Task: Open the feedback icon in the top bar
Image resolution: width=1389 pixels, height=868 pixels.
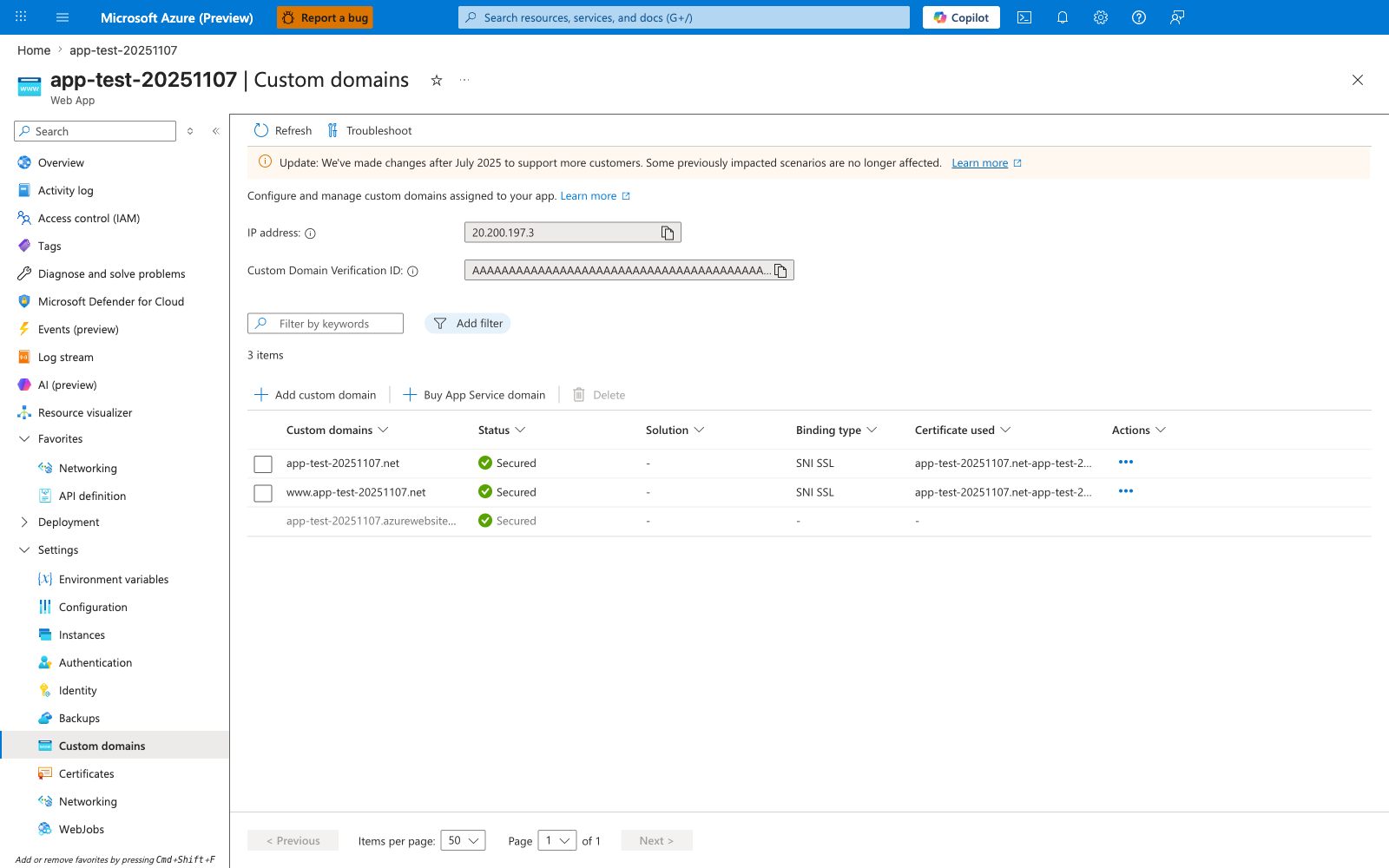Action: tap(1177, 17)
